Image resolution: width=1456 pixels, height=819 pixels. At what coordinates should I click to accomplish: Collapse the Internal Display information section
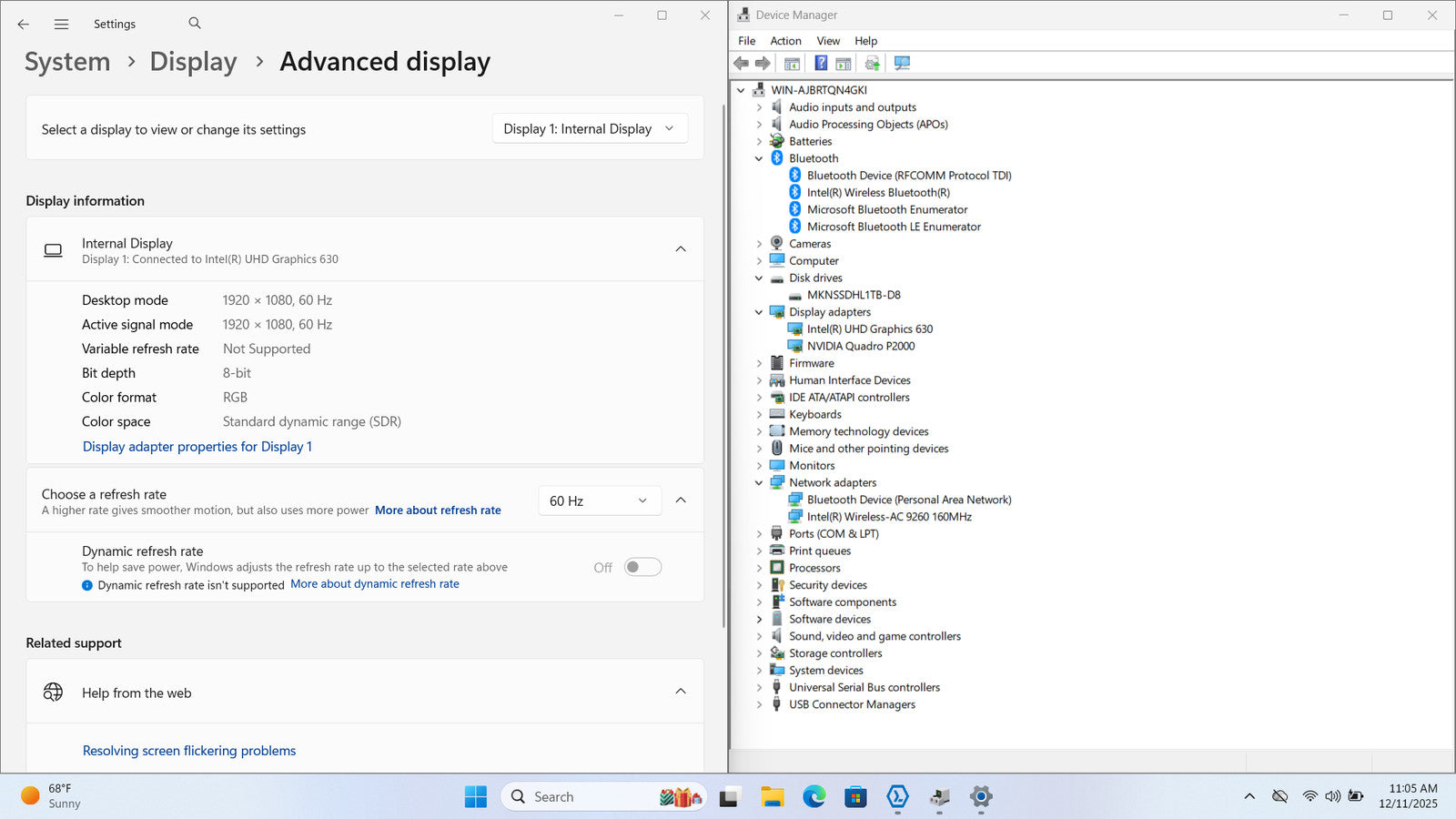(x=680, y=249)
